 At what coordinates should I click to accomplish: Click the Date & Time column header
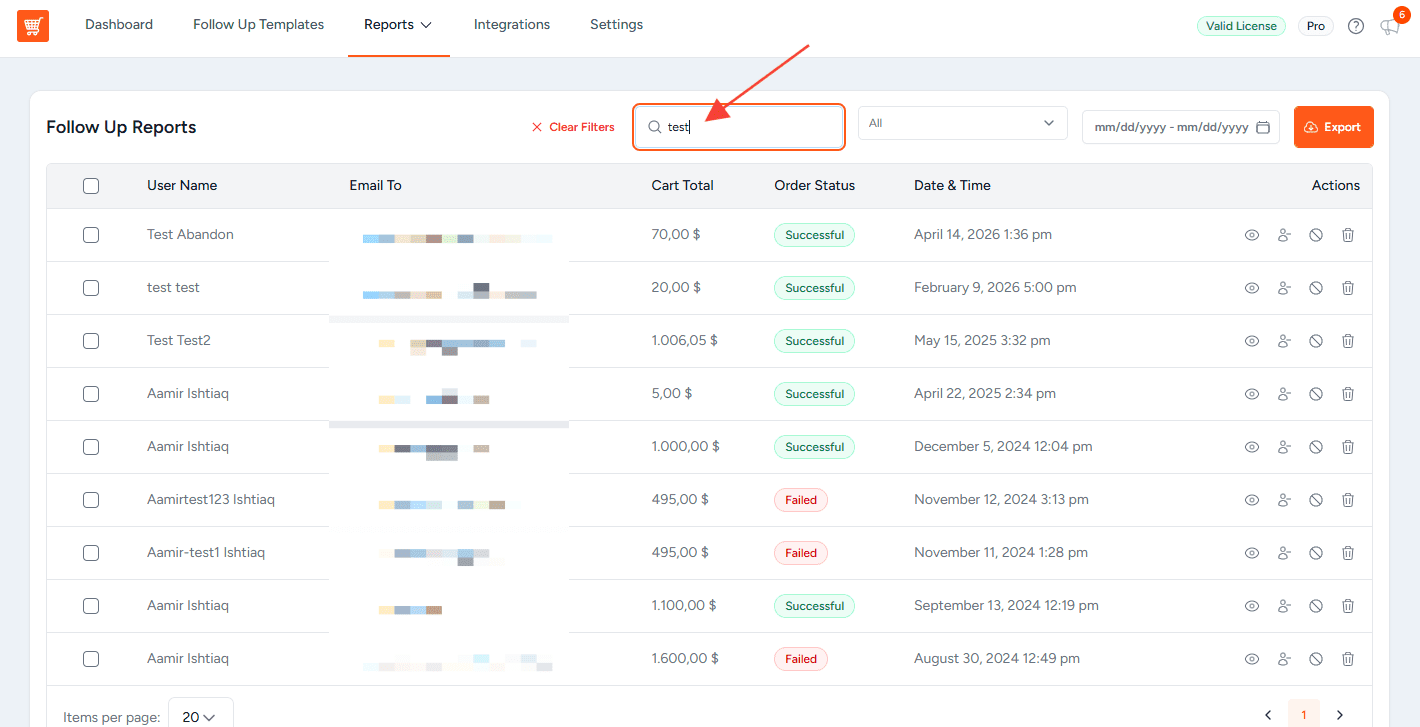coord(952,185)
